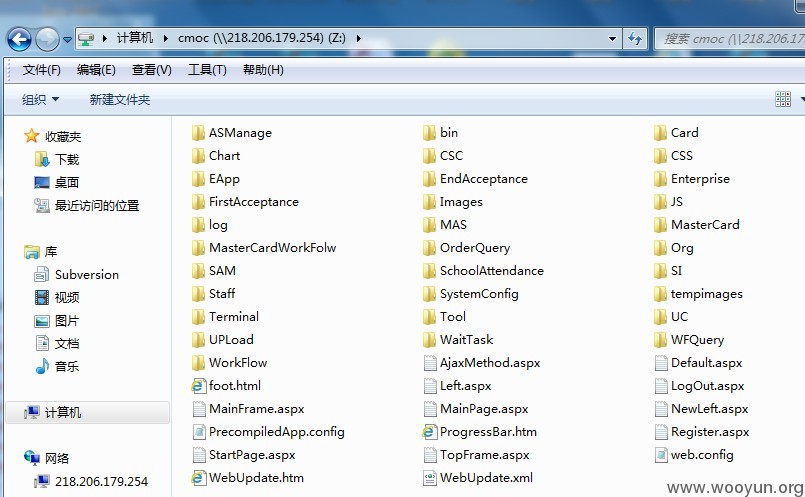Open the 编辑(E) menu
The width and height of the screenshot is (805, 497).
[x=96, y=70]
